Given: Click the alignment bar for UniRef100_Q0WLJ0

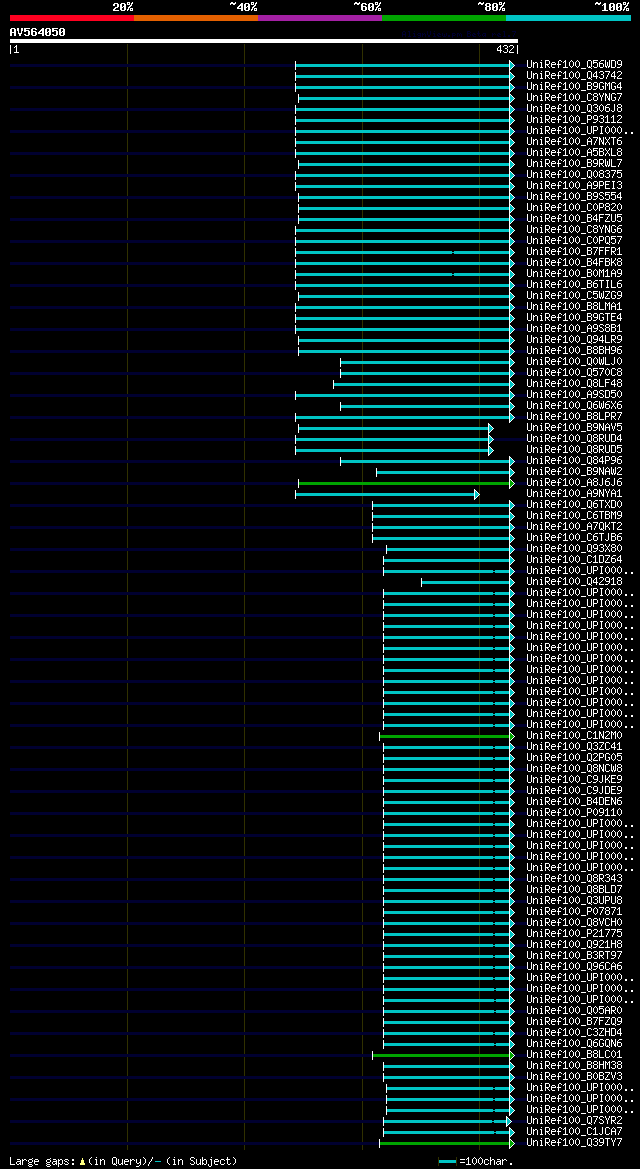Looking at the screenshot, I should 427,362.
